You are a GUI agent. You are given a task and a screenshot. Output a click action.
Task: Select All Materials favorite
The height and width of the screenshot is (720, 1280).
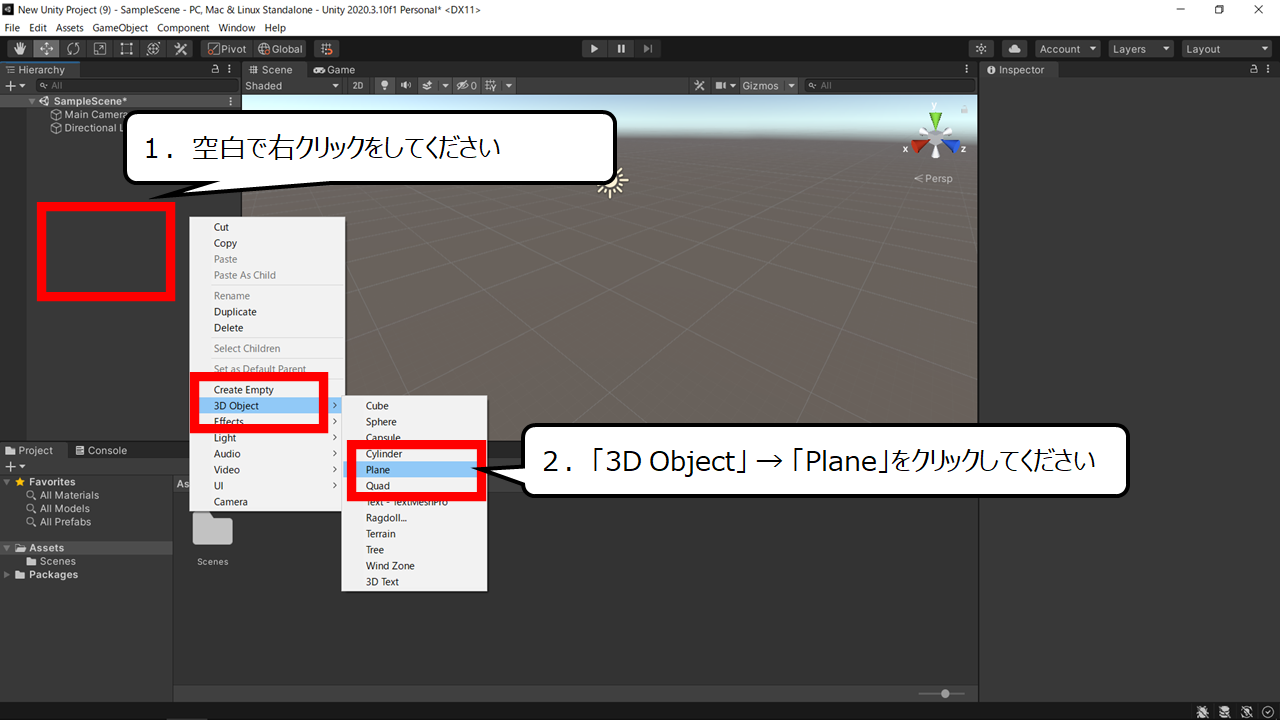tap(69, 496)
